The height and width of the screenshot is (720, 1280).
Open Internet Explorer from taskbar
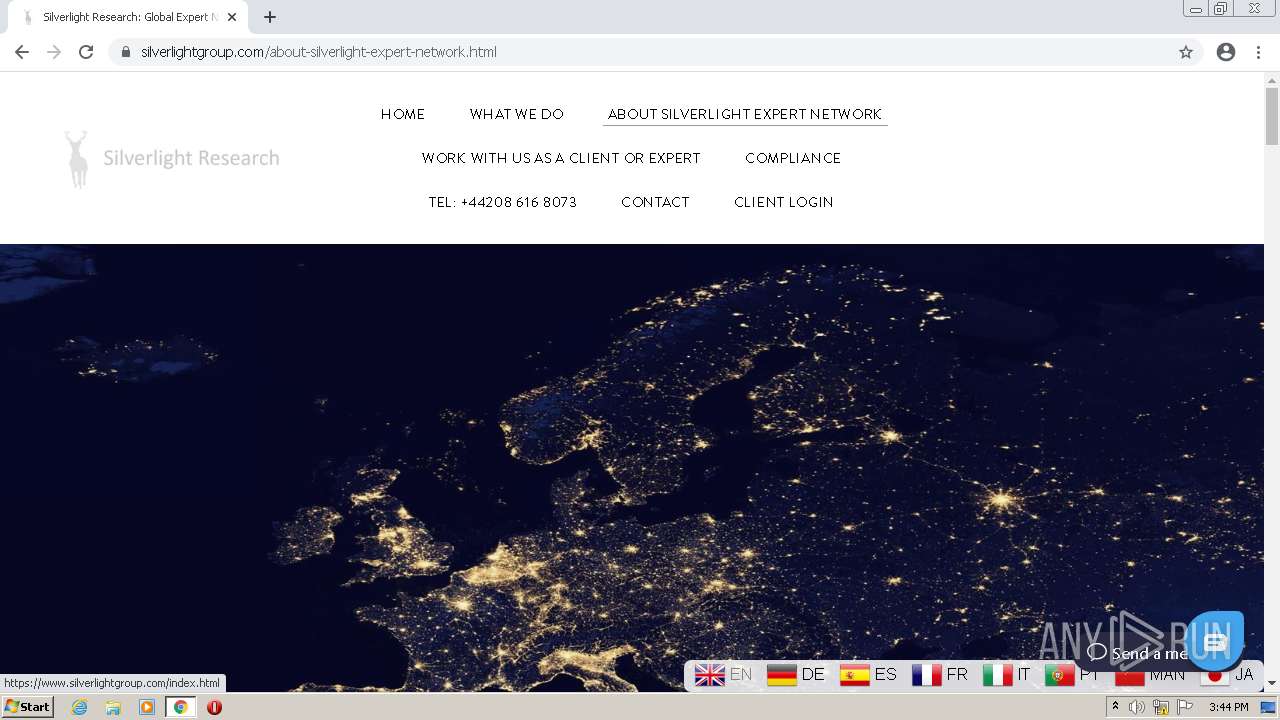pos(80,707)
